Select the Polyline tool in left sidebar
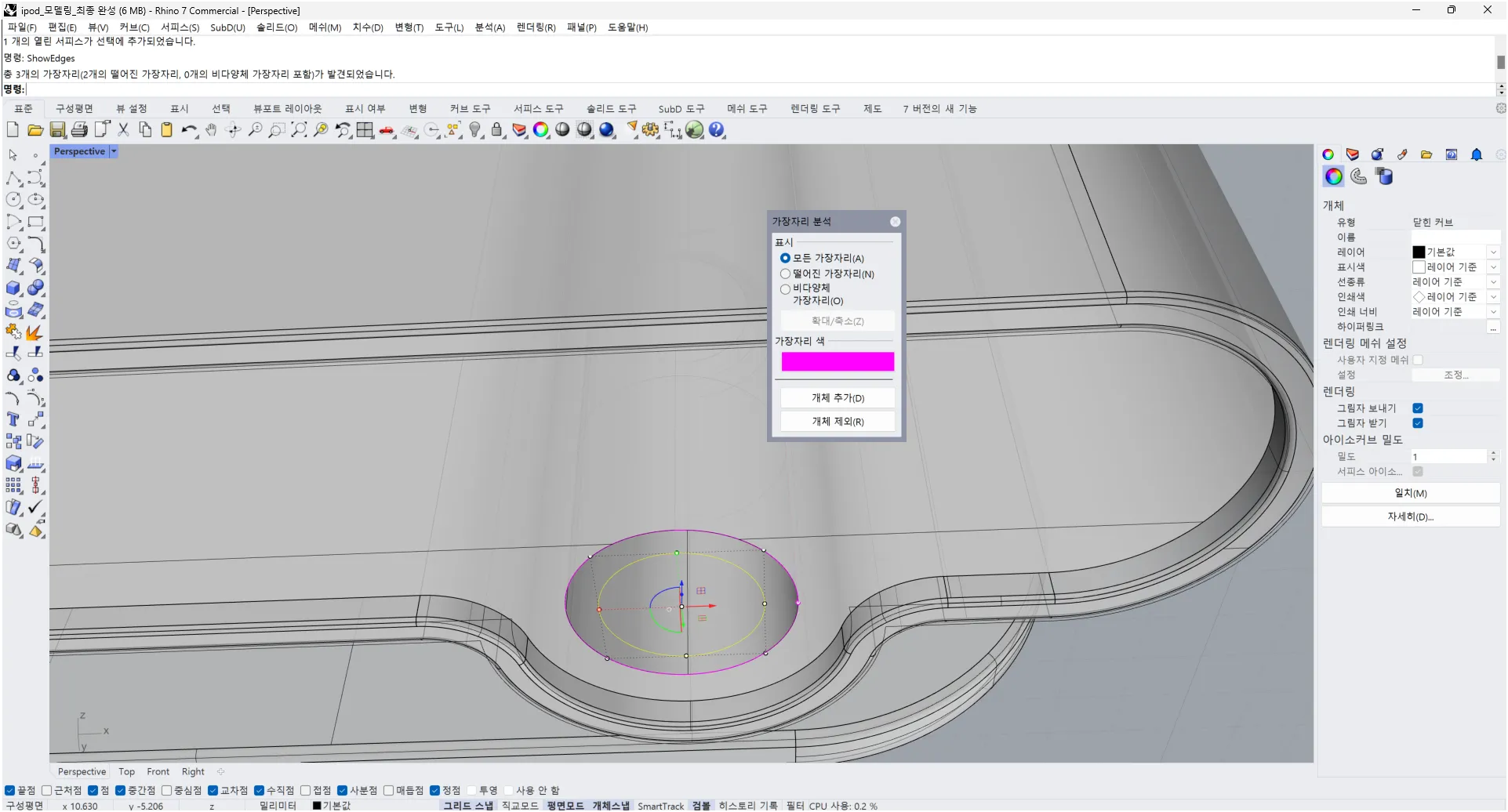 click(14, 178)
